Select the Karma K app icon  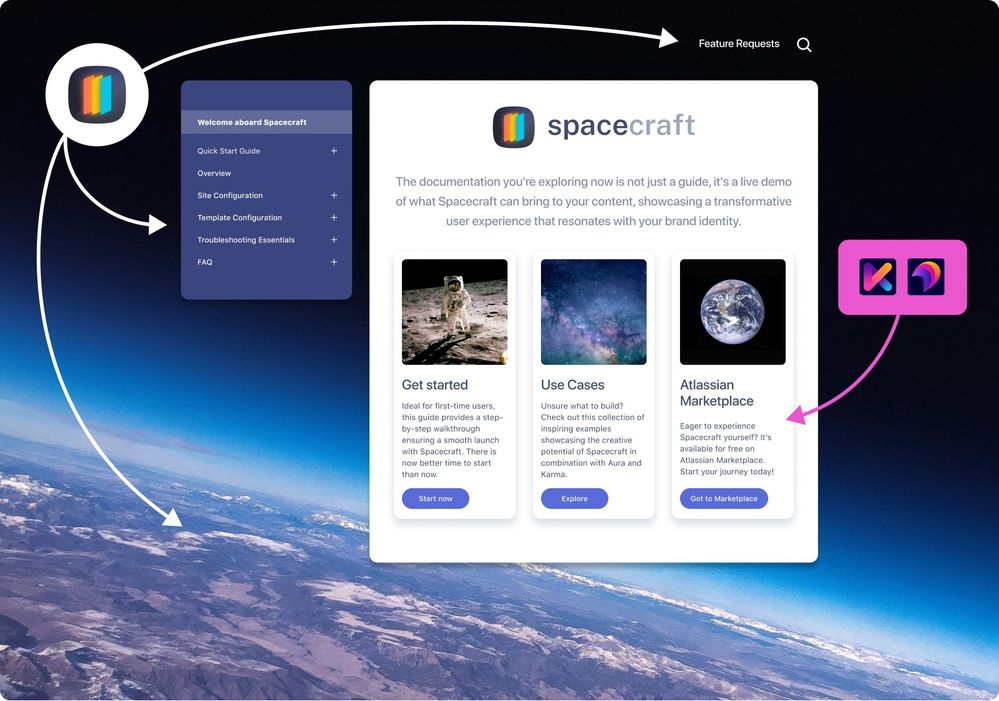(877, 277)
